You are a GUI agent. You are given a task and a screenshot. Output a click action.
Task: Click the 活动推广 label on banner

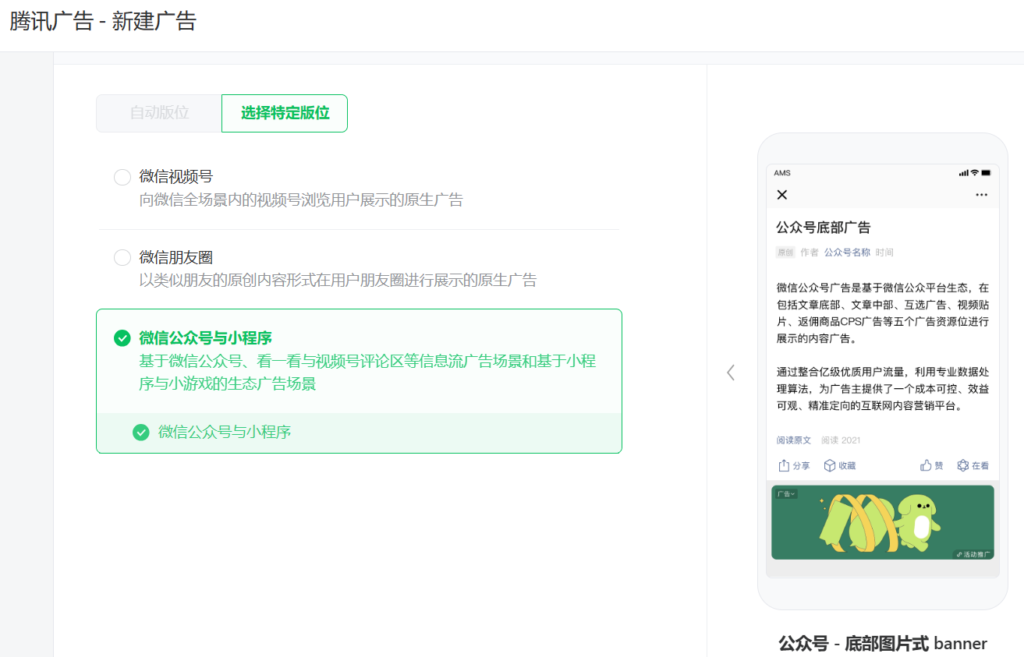[974, 554]
